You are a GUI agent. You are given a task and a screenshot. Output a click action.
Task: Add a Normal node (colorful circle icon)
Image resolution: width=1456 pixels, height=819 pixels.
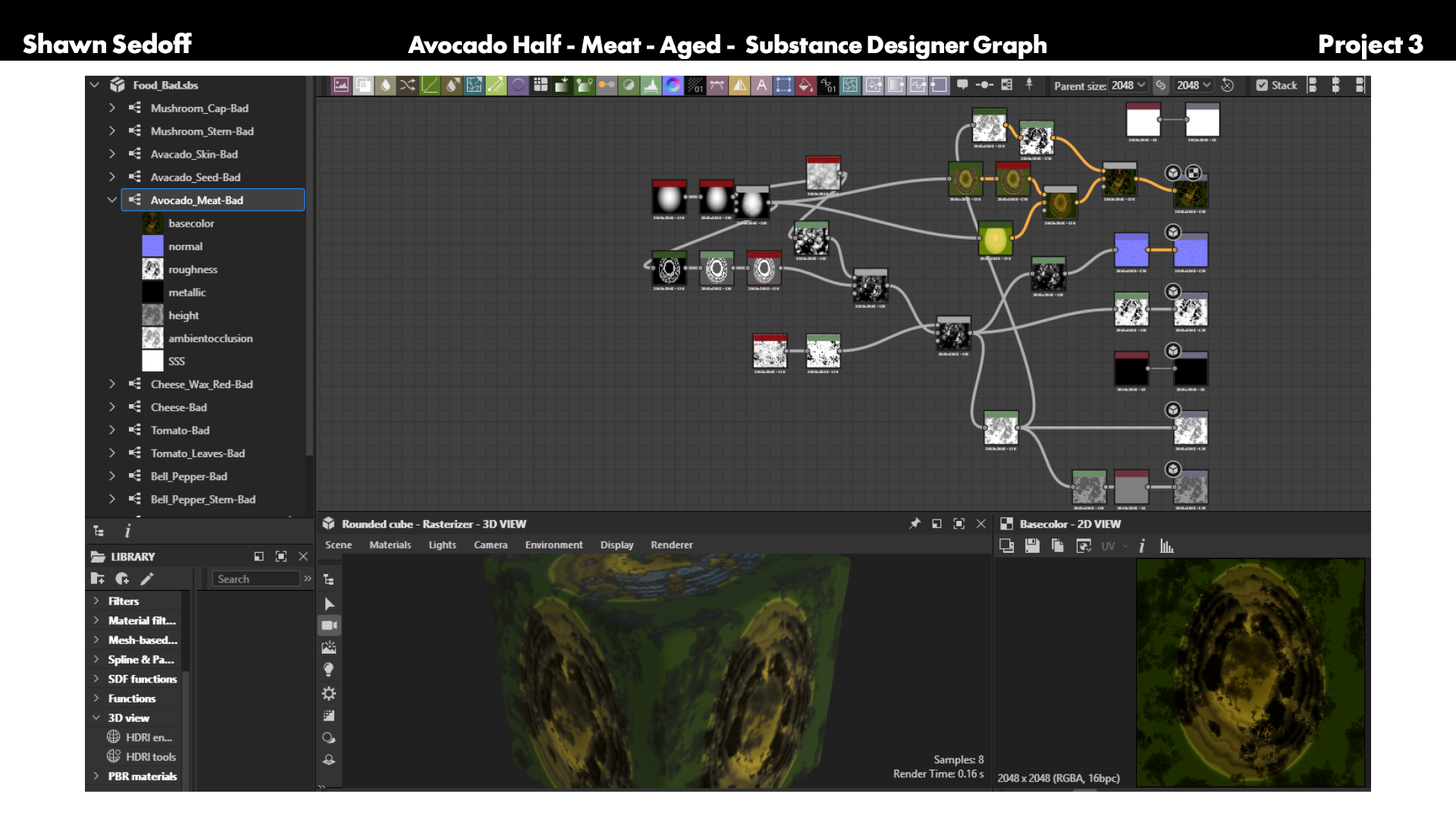point(673,85)
